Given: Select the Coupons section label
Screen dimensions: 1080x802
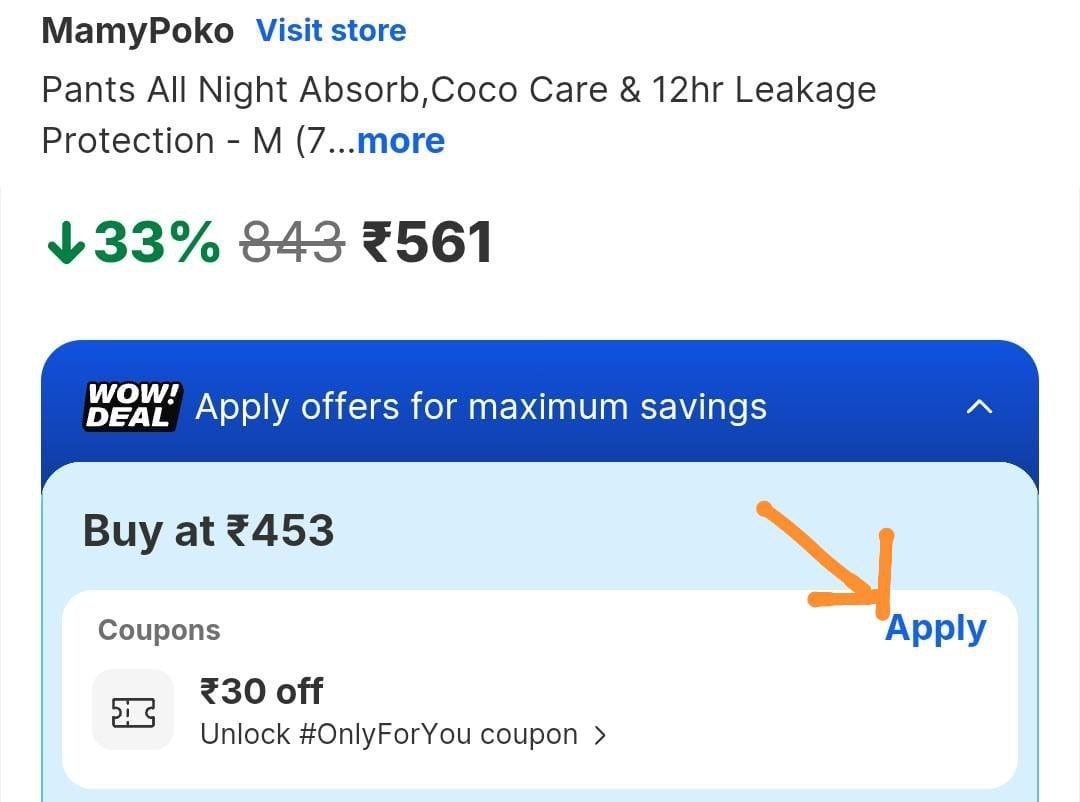Looking at the screenshot, I should (159, 630).
